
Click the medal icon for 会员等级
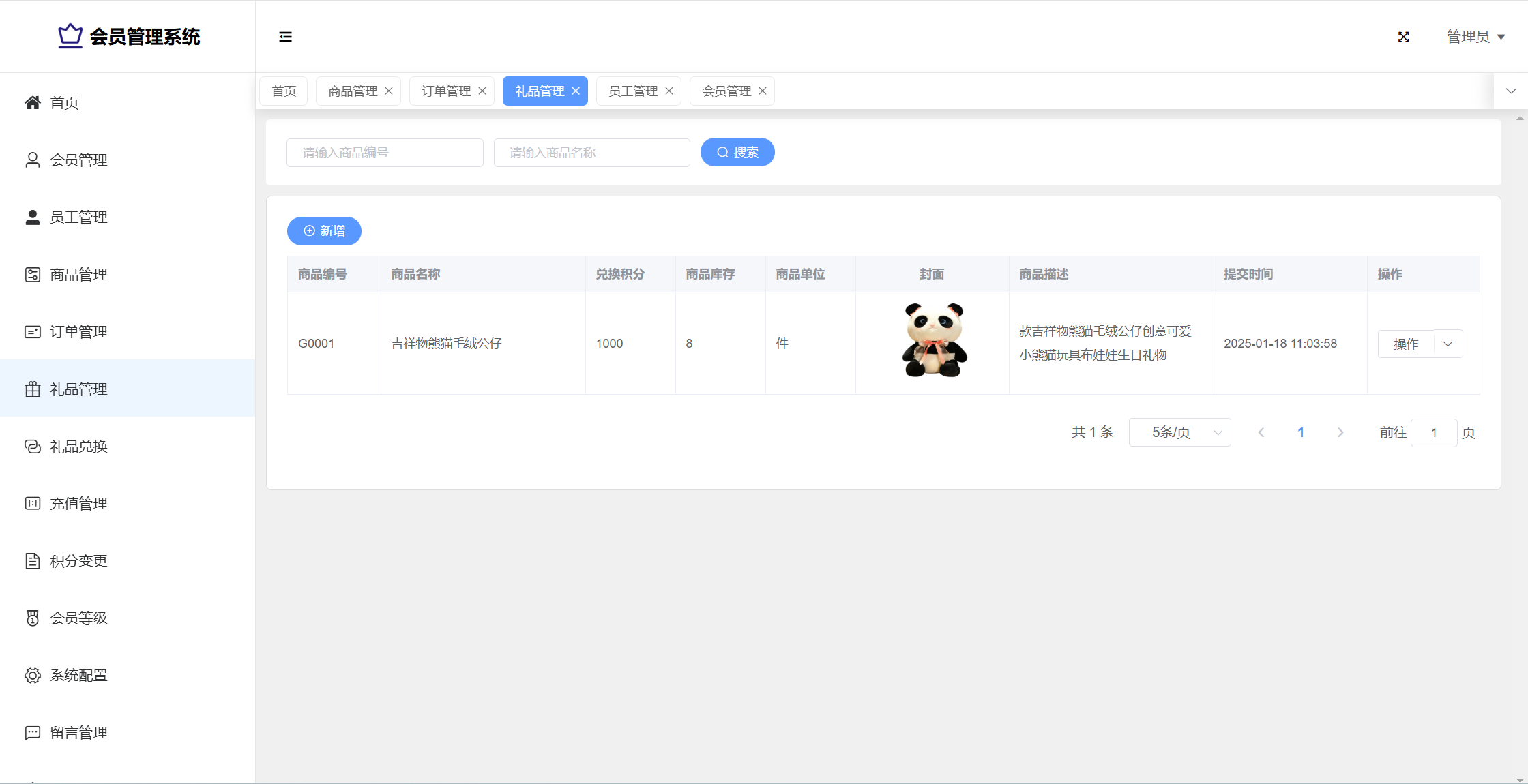pyautogui.click(x=33, y=618)
